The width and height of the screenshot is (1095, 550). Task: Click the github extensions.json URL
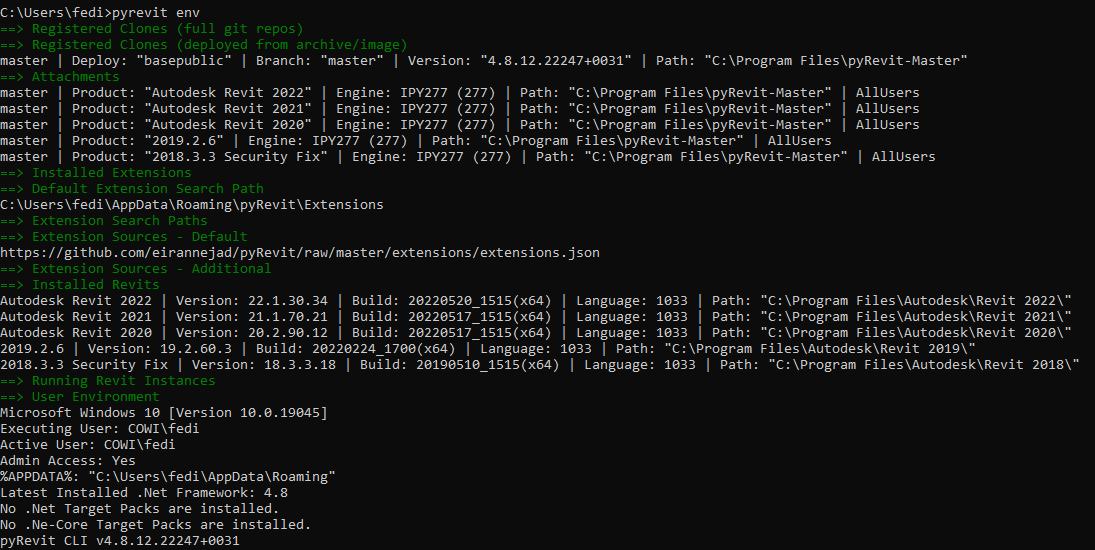300,253
